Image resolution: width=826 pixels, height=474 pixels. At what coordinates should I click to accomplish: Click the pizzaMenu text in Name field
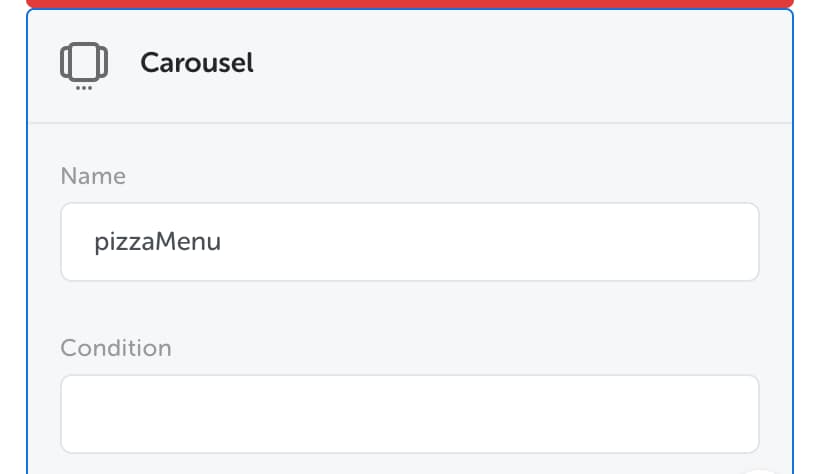[158, 242]
